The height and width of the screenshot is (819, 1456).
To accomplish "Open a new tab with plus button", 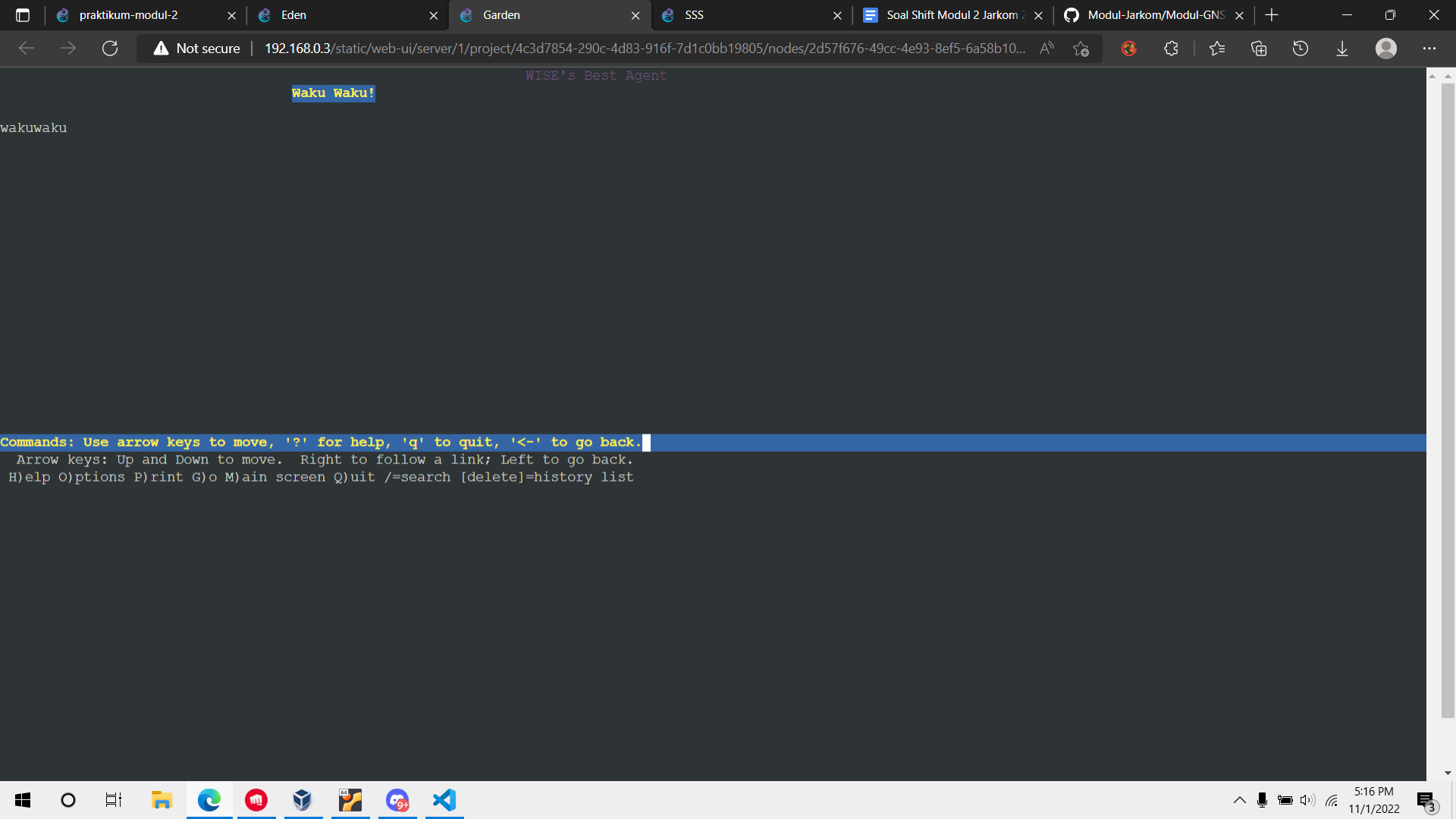I will (x=1272, y=15).
